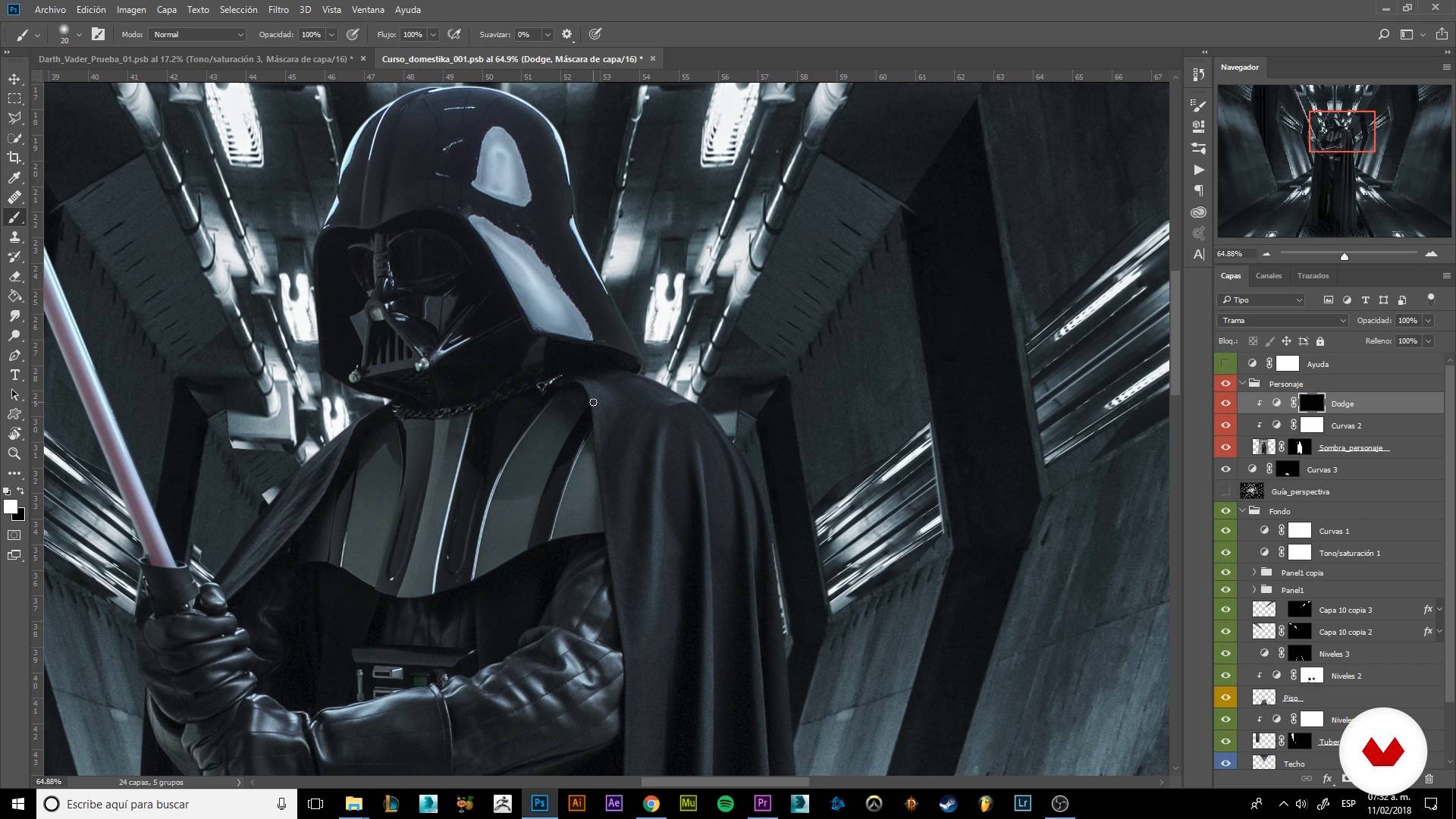Select the Dodge tool in toolbar
This screenshot has width=1456, height=819.
14,335
